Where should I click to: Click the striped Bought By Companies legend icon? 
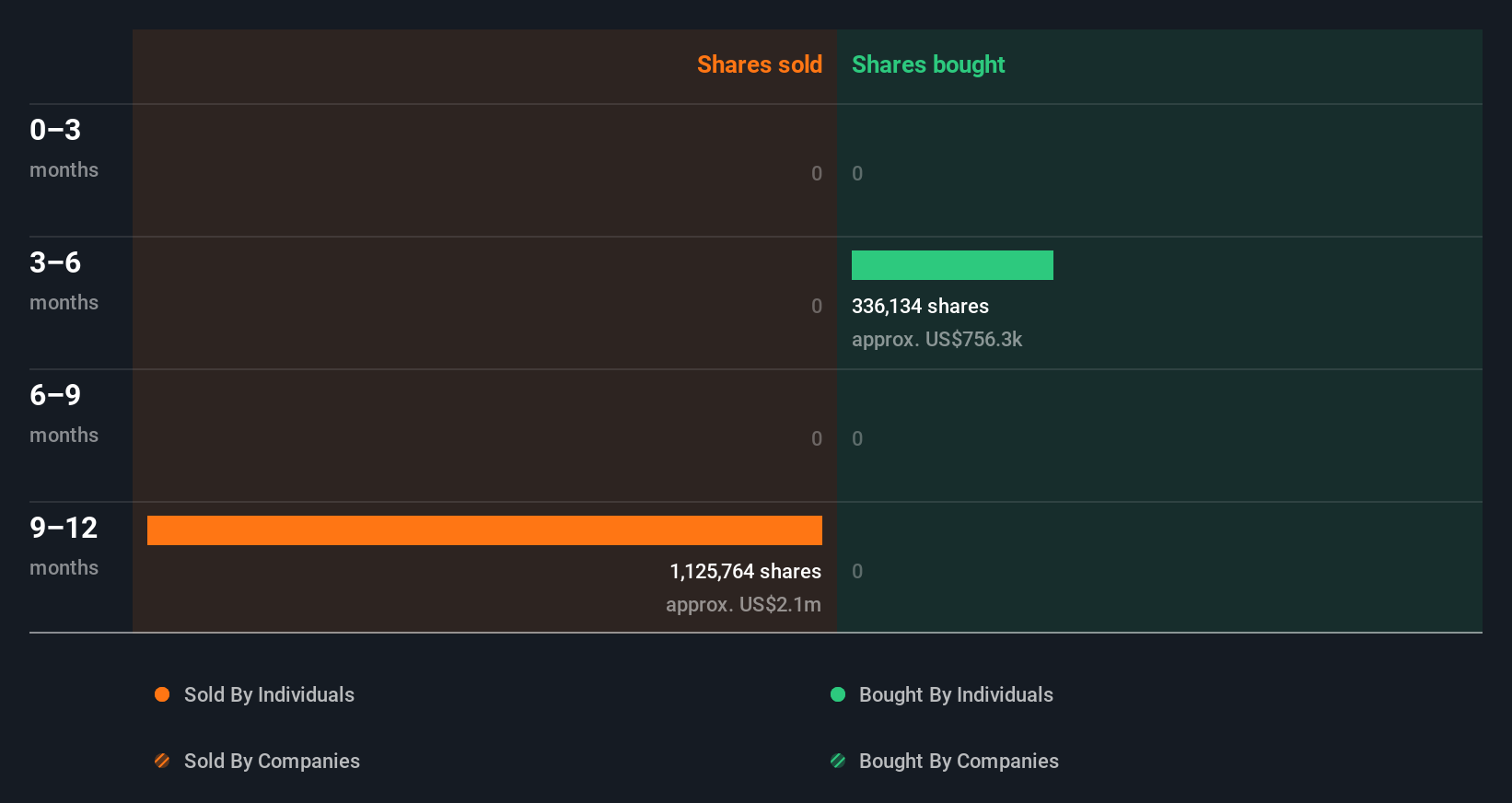pos(838,761)
